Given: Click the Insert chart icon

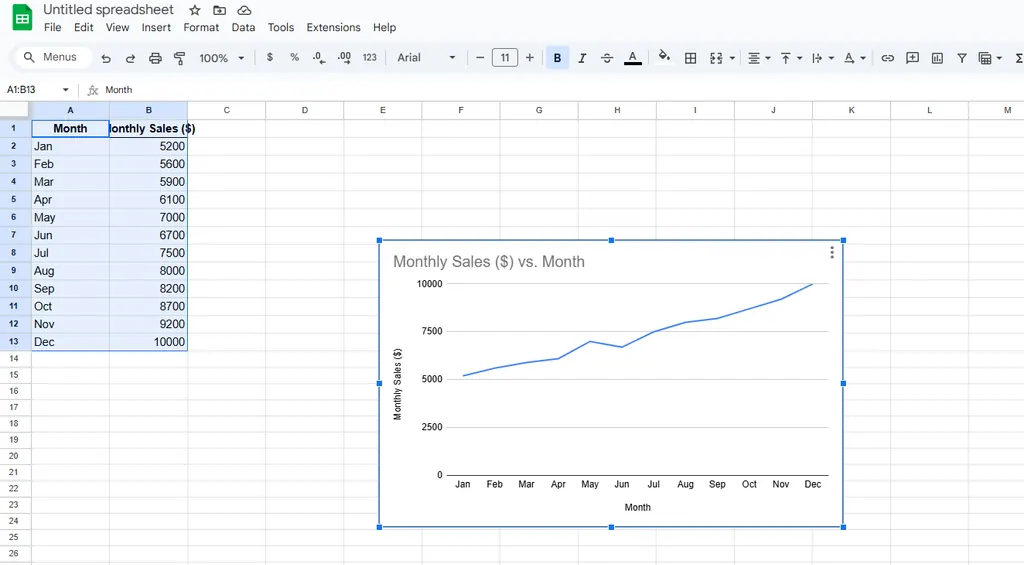Looking at the screenshot, I should pos(937,58).
